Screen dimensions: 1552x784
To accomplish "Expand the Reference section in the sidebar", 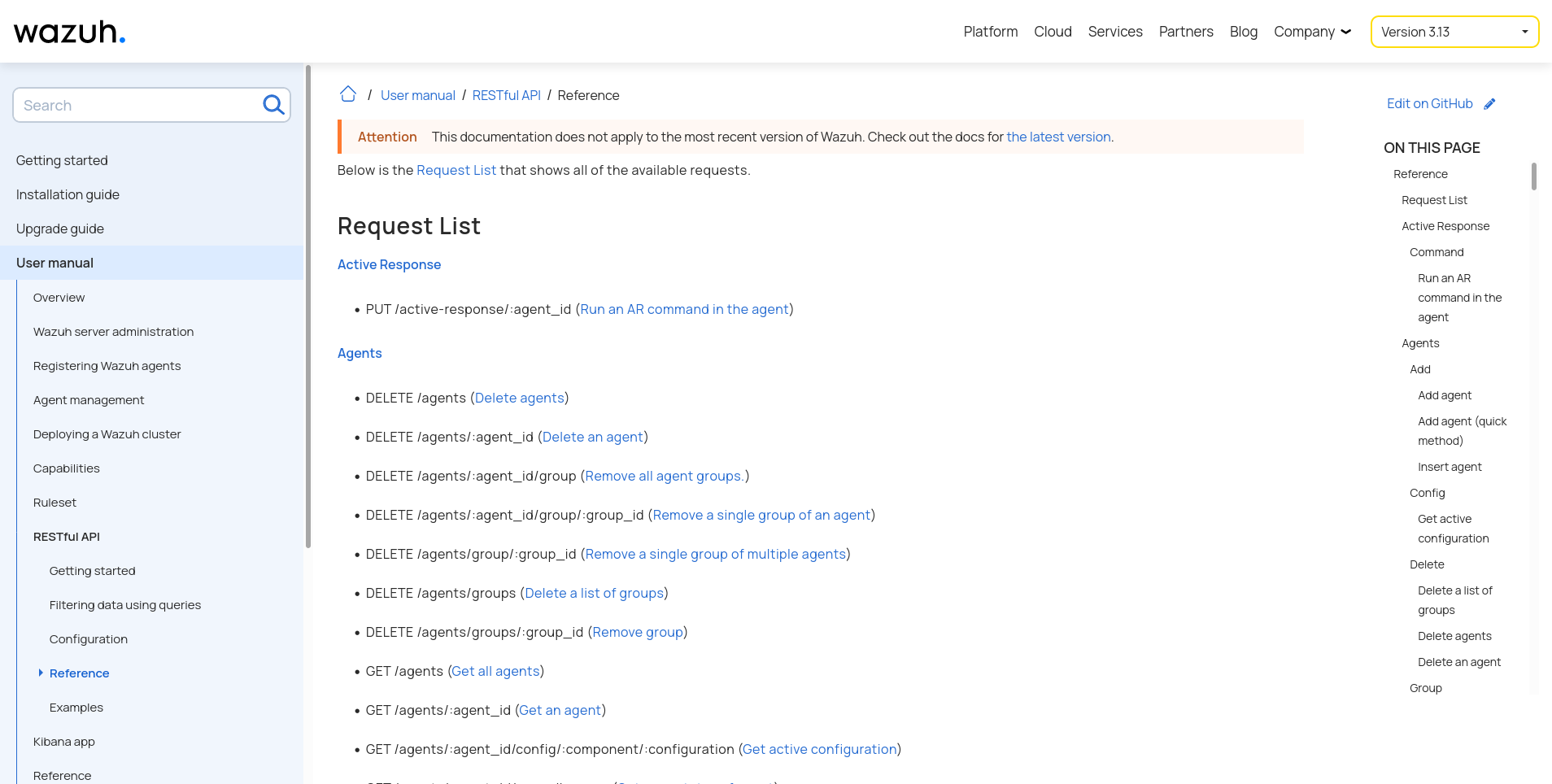I will pyautogui.click(x=41, y=673).
